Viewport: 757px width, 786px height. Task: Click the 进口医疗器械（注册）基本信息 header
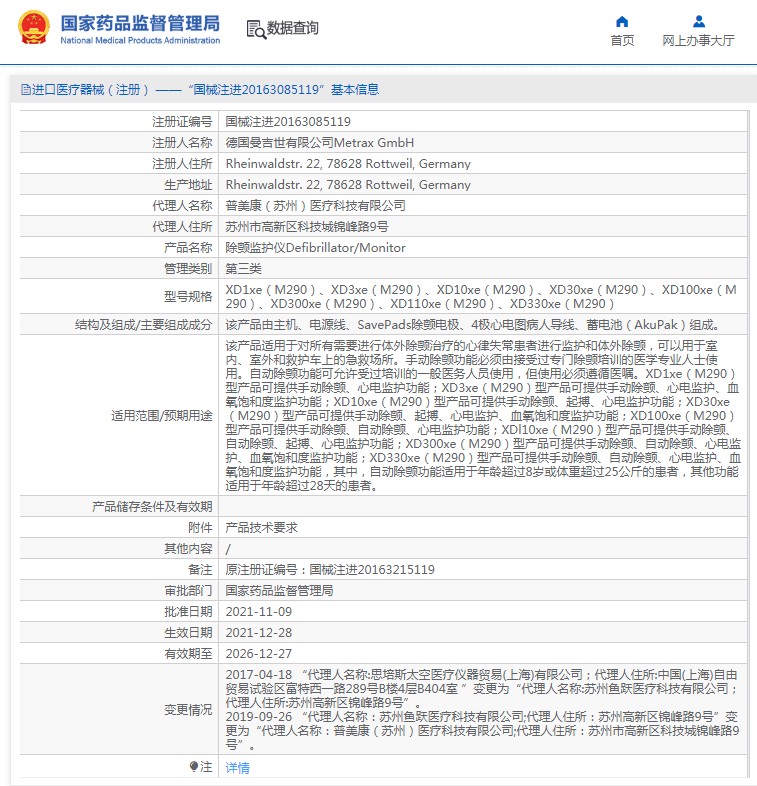[x=200, y=90]
